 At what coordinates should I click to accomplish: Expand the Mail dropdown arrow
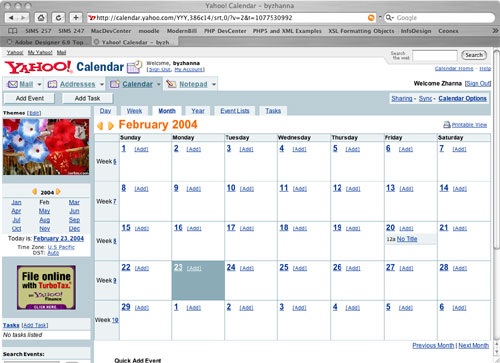coord(39,84)
